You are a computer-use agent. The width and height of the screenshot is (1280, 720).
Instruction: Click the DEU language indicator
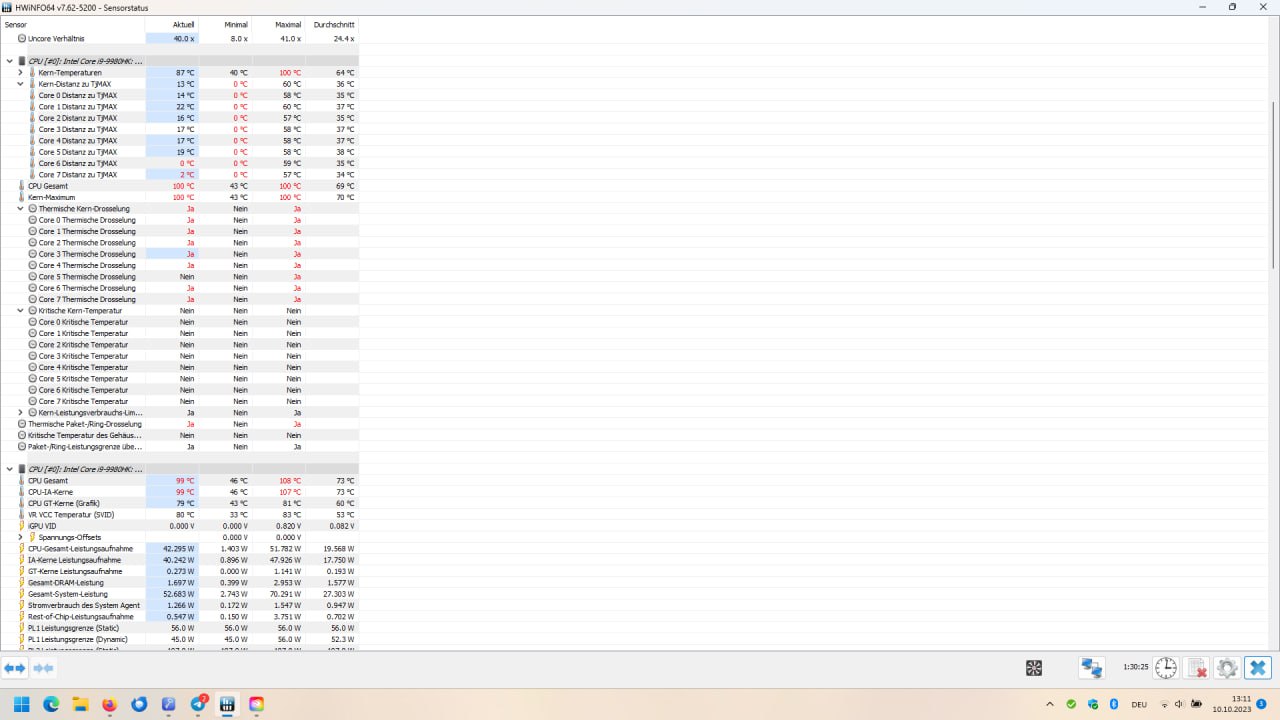click(x=1139, y=704)
